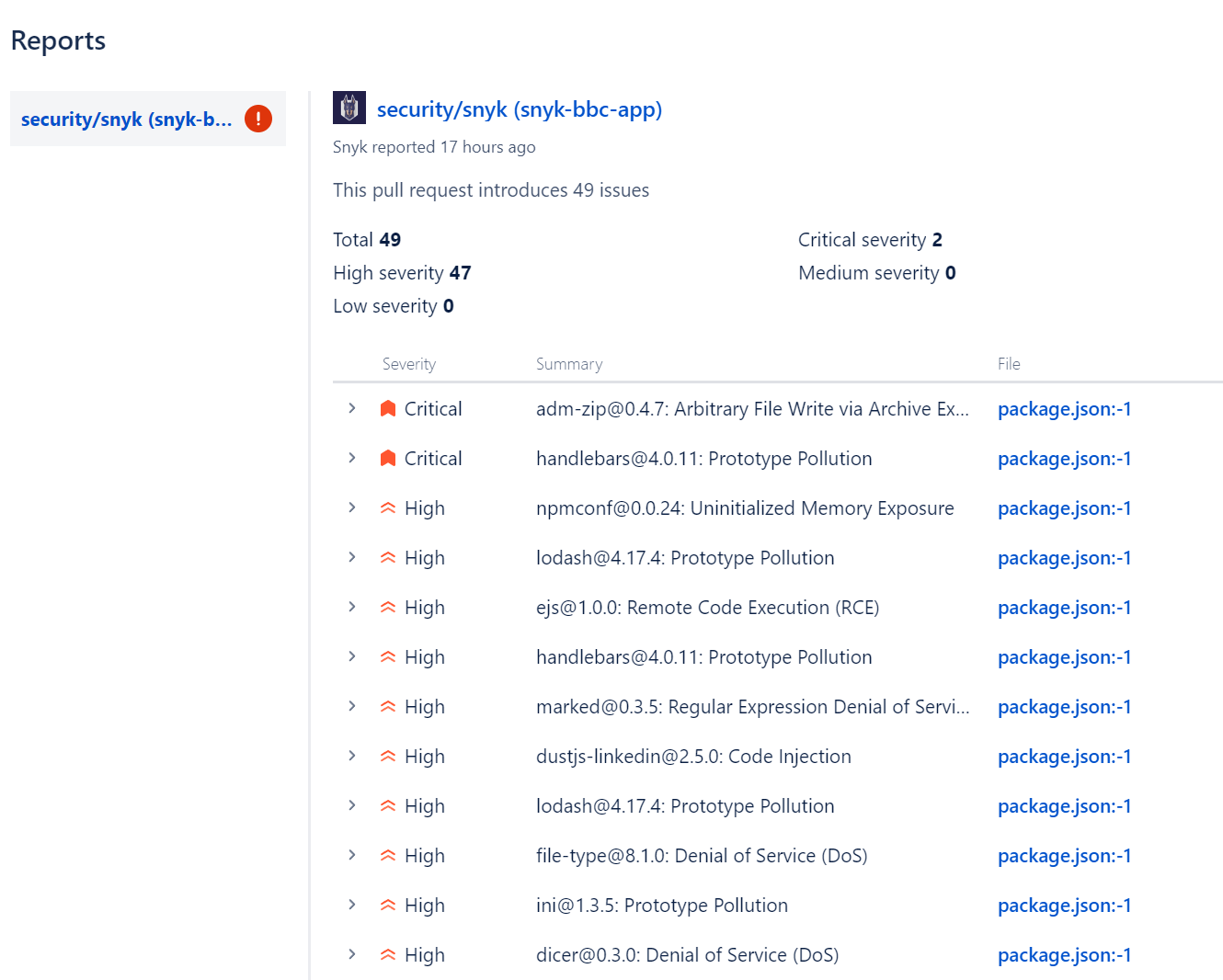Click 'ejs@1.0.0: Remote Code Execution (RCE)' summary
This screenshot has width=1223, height=980.
pos(707,608)
